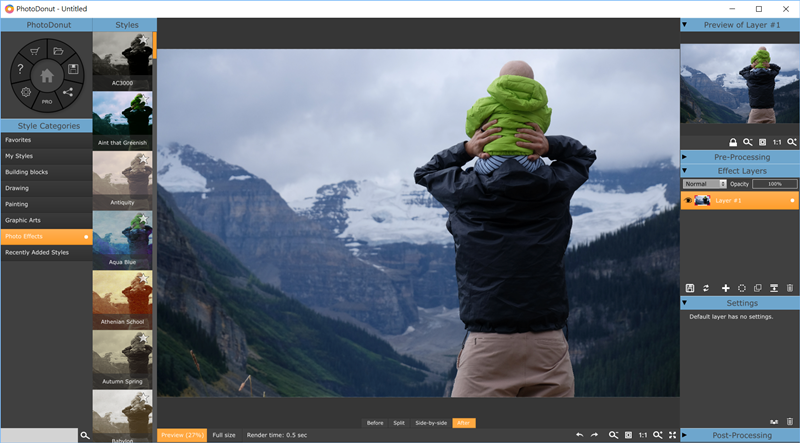Star the Aint that Greenish style
The height and width of the screenshot is (443, 800).
(144, 99)
